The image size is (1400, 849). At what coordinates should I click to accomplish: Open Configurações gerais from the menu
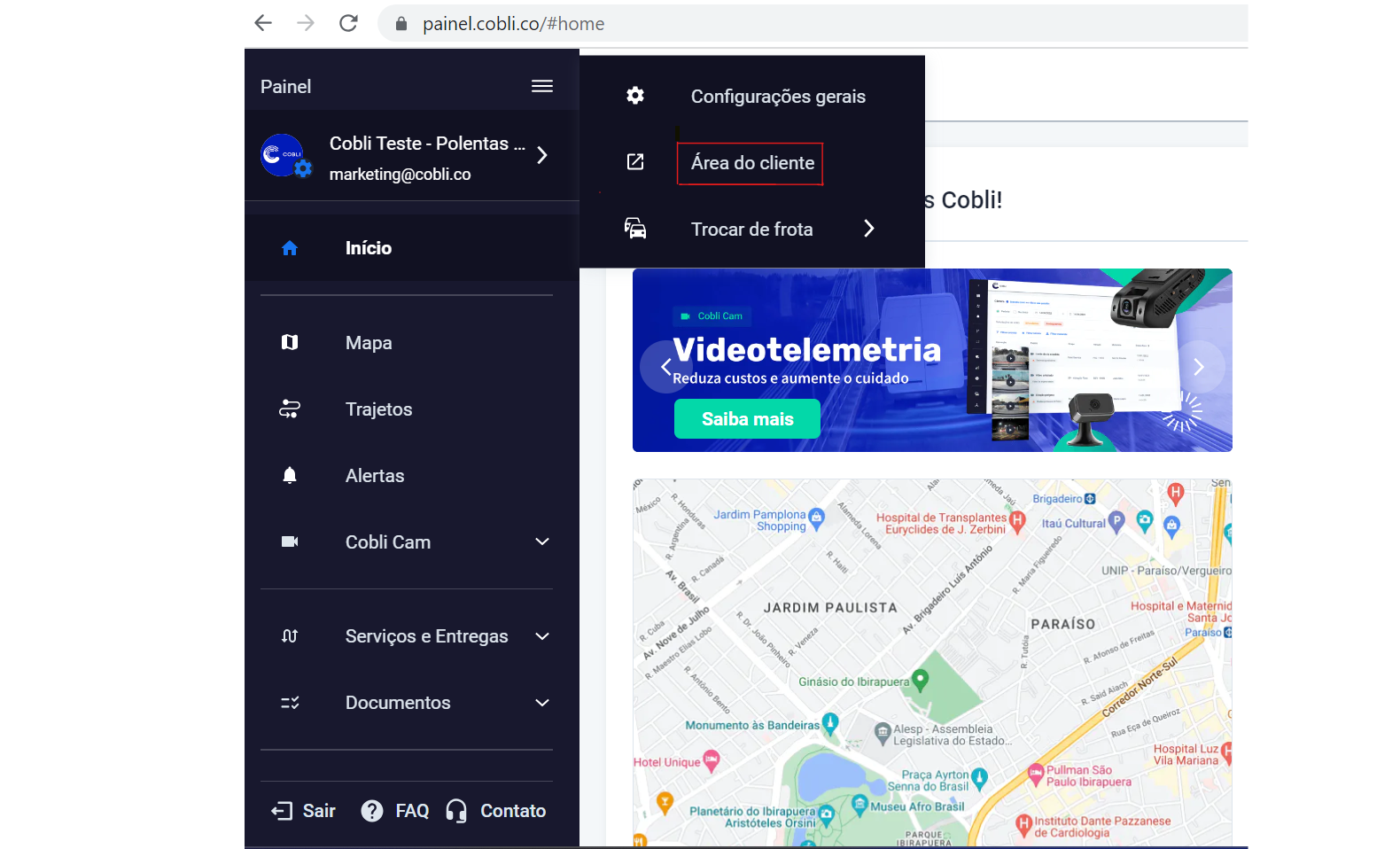pyautogui.click(x=777, y=97)
